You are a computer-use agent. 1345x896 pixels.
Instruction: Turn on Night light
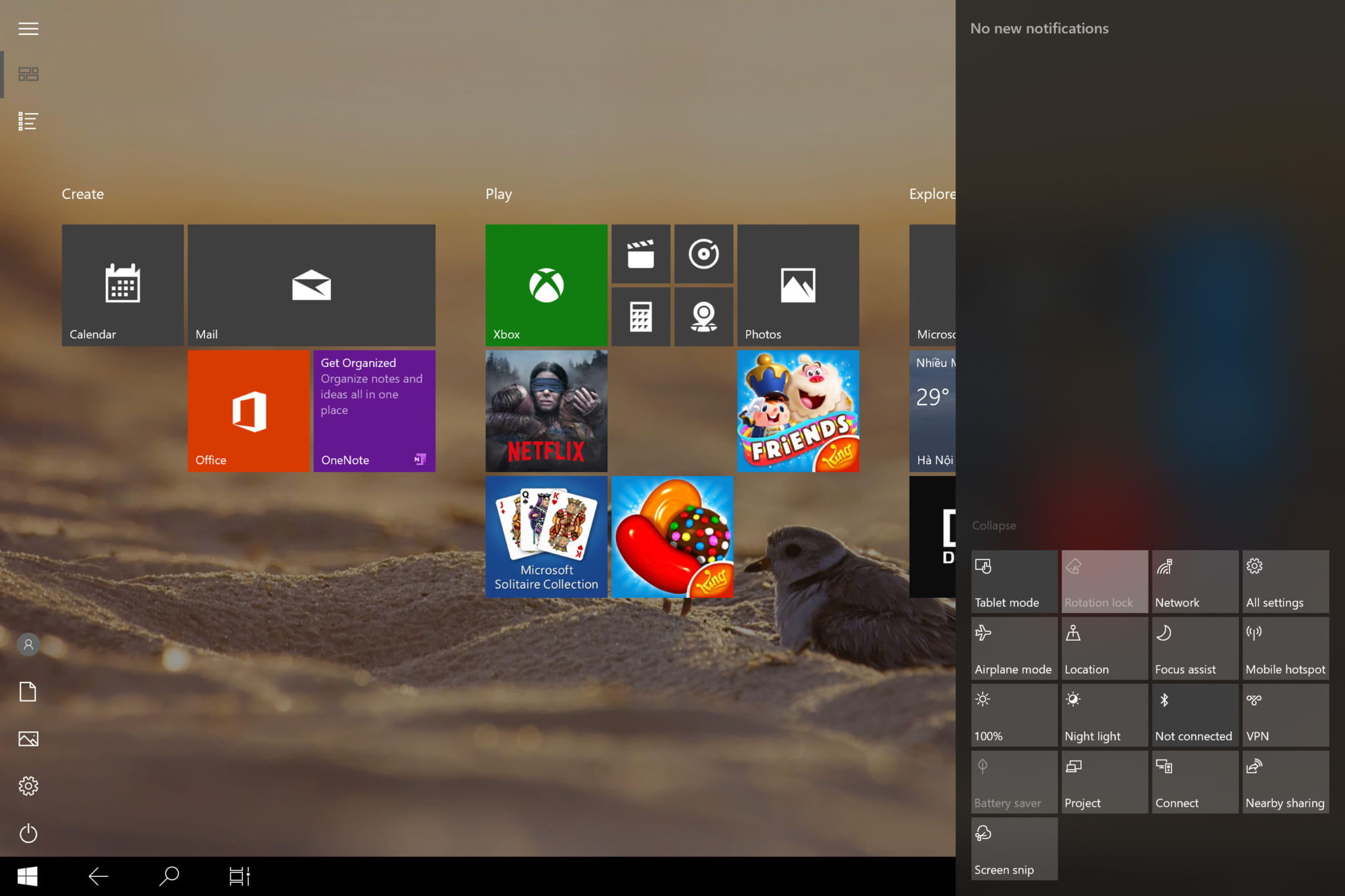[1104, 715]
